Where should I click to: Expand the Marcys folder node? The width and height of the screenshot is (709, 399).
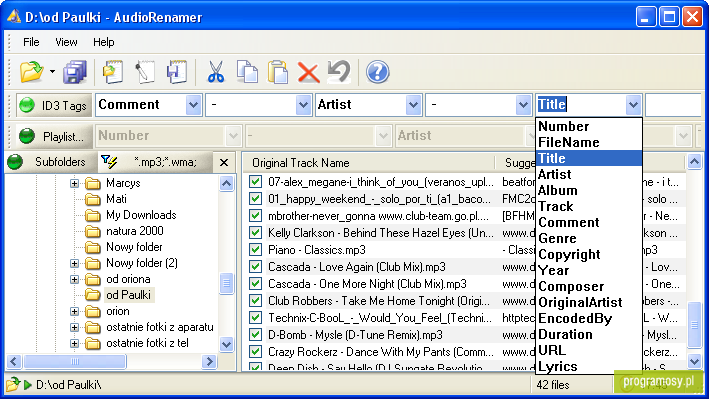(74, 184)
